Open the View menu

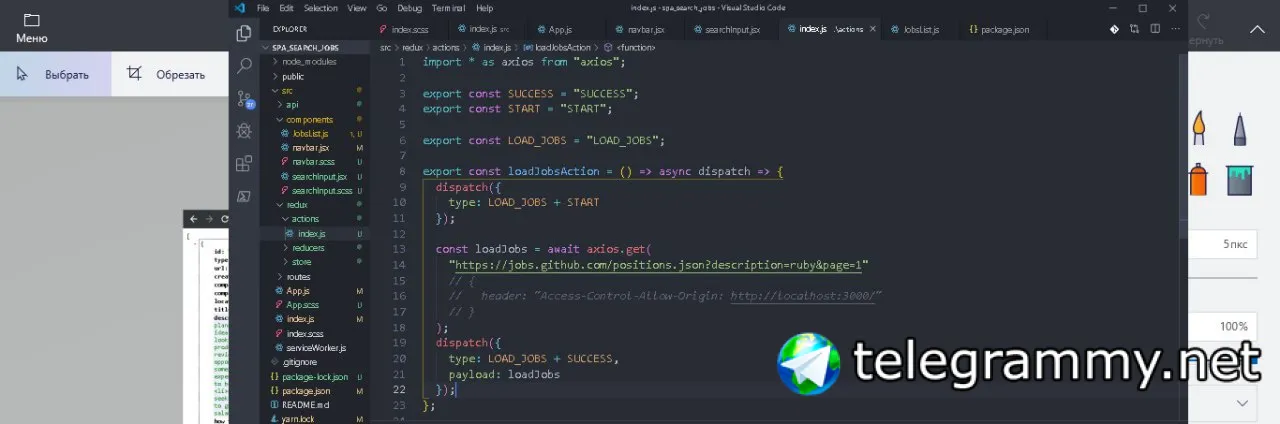[357, 8]
